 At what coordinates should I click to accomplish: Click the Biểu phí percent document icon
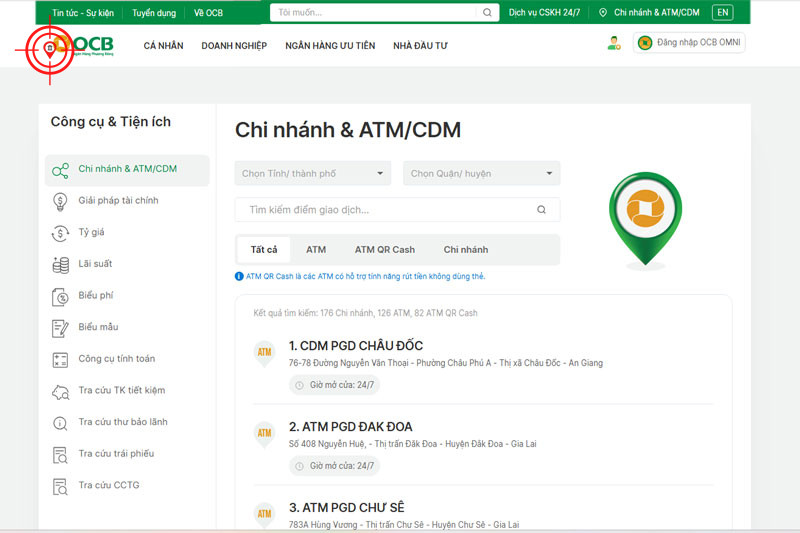60,297
